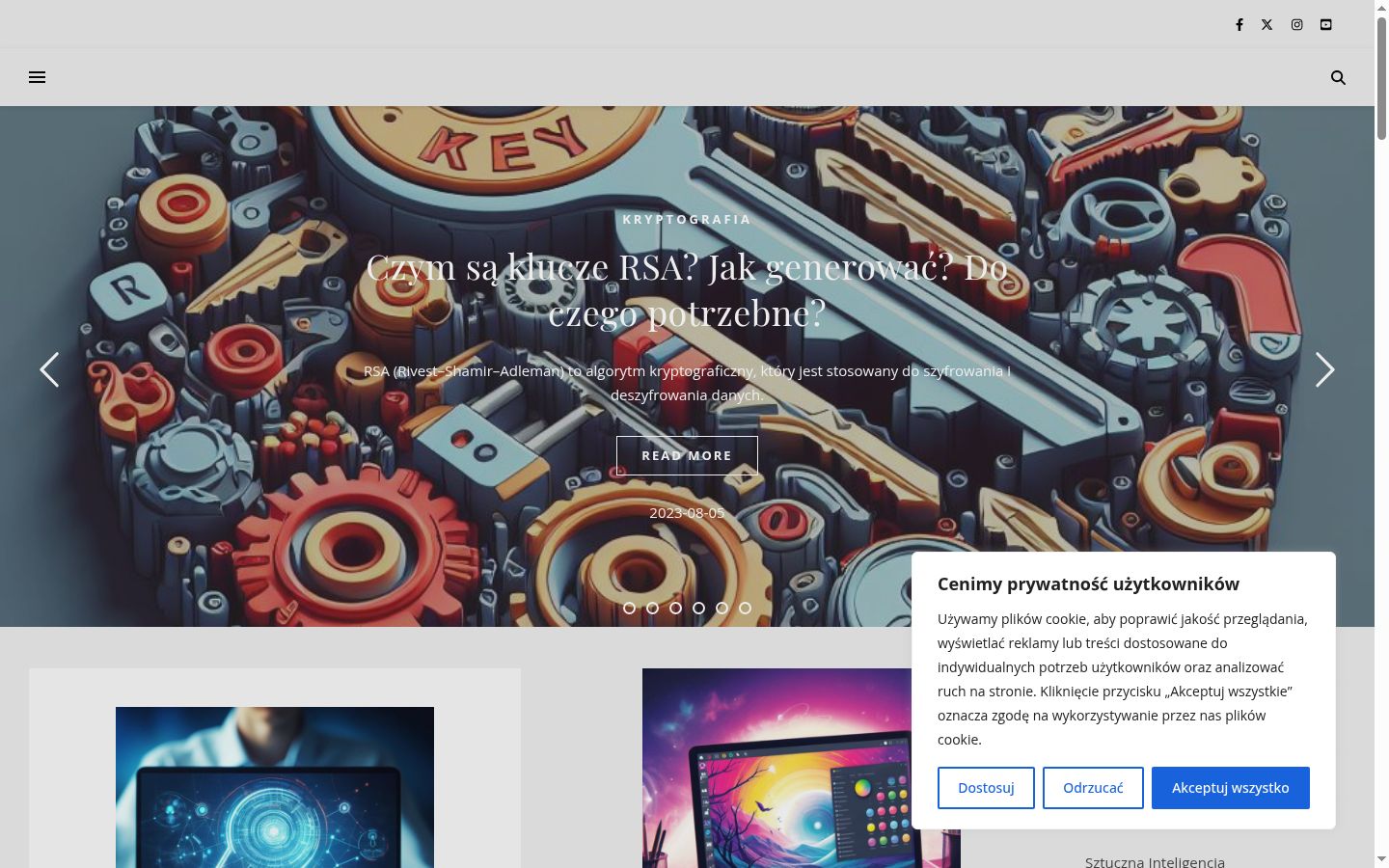Open the YouTube social link
Viewport: 1389px width, 868px height.
[x=1326, y=25]
